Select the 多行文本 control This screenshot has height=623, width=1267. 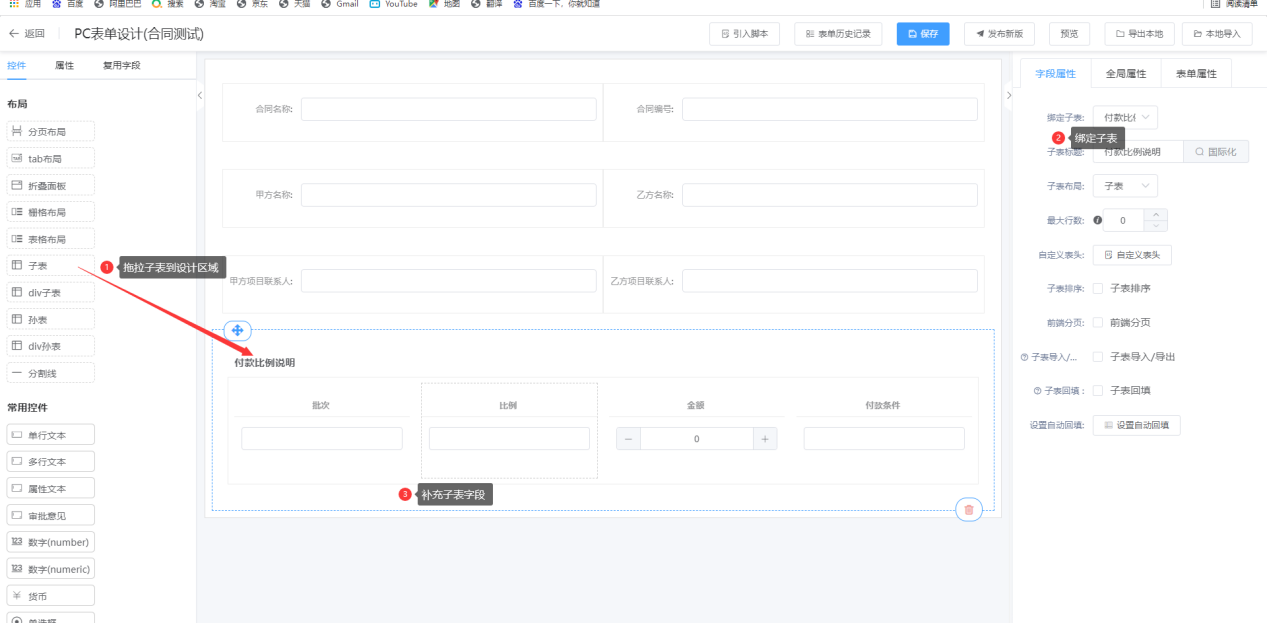click(x=51, y=462)
